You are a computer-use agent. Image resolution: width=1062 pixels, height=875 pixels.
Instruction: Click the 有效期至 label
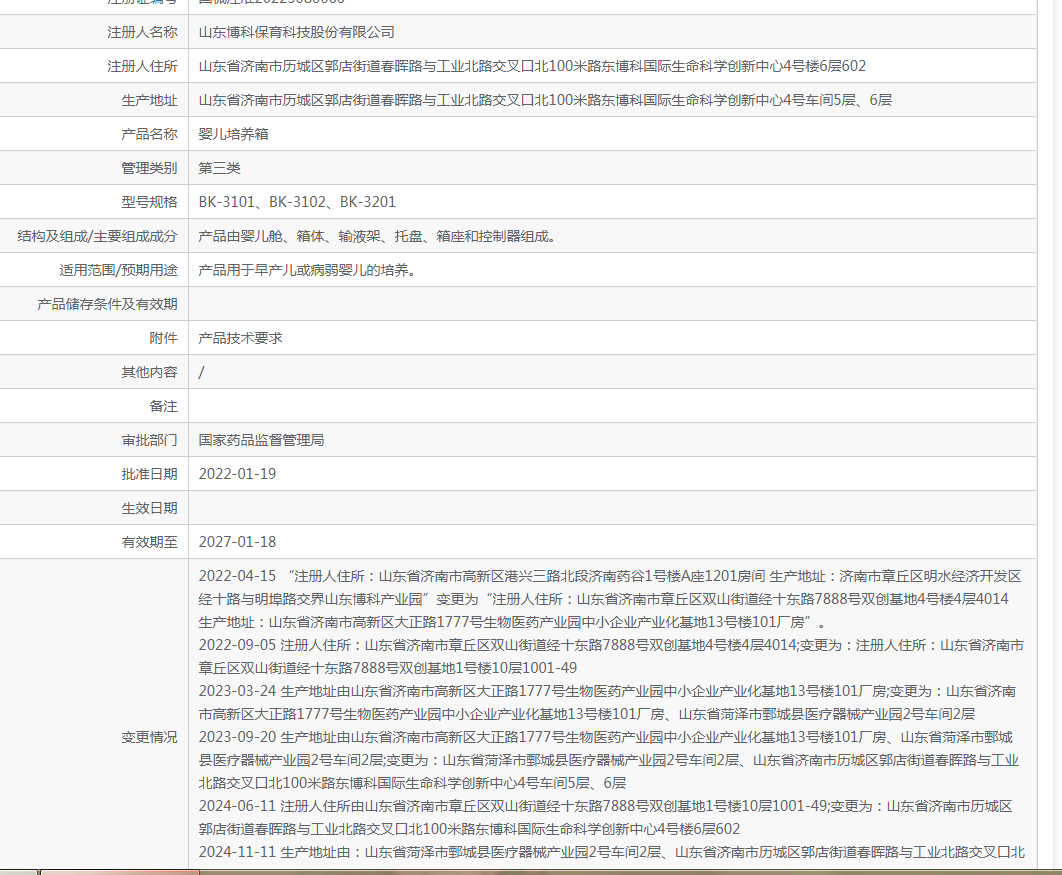pos(149,542)
